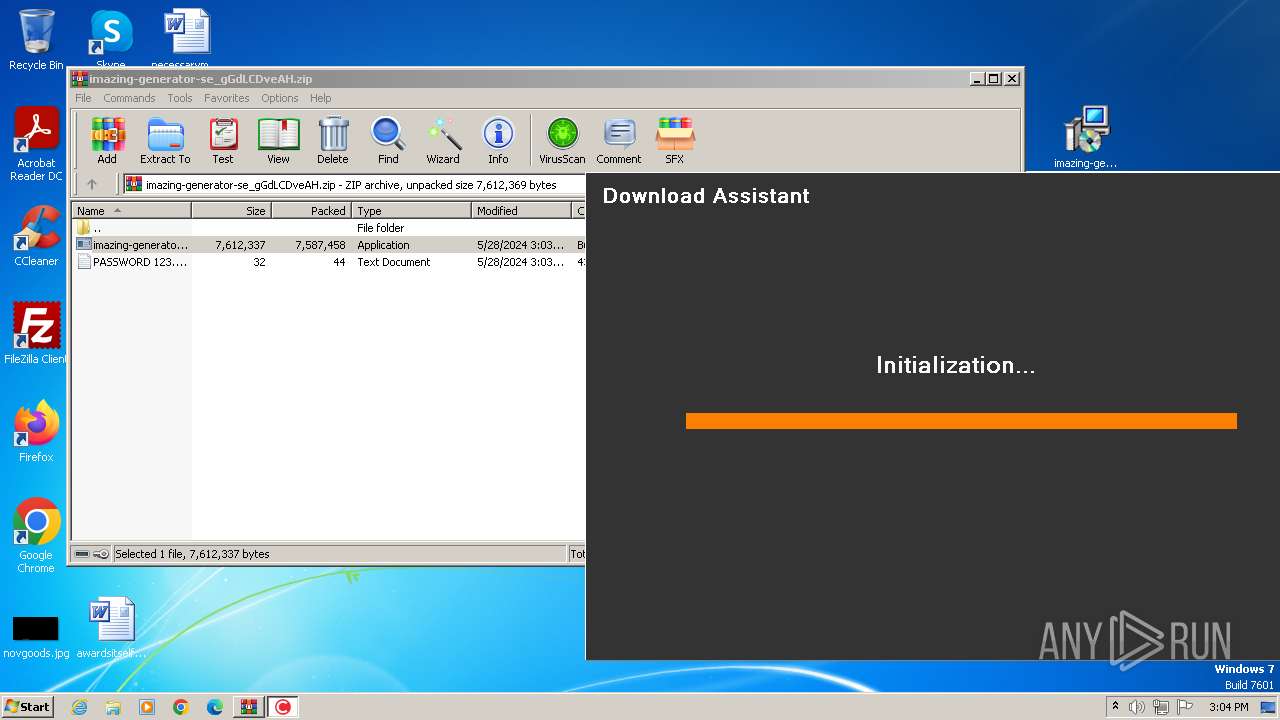Click the orange initialization progress bar
Screen dimensions: 1280x720
pyautogui.click(x=961, y=421)
